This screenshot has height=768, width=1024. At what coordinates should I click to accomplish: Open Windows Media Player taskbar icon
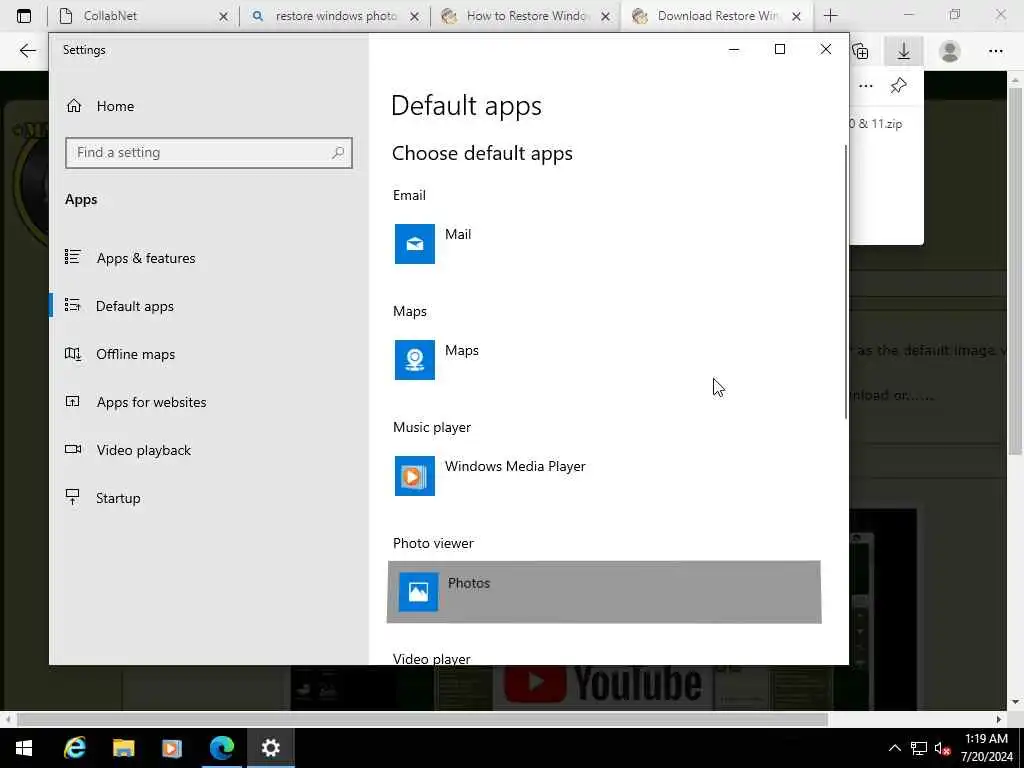click(172, 748)
